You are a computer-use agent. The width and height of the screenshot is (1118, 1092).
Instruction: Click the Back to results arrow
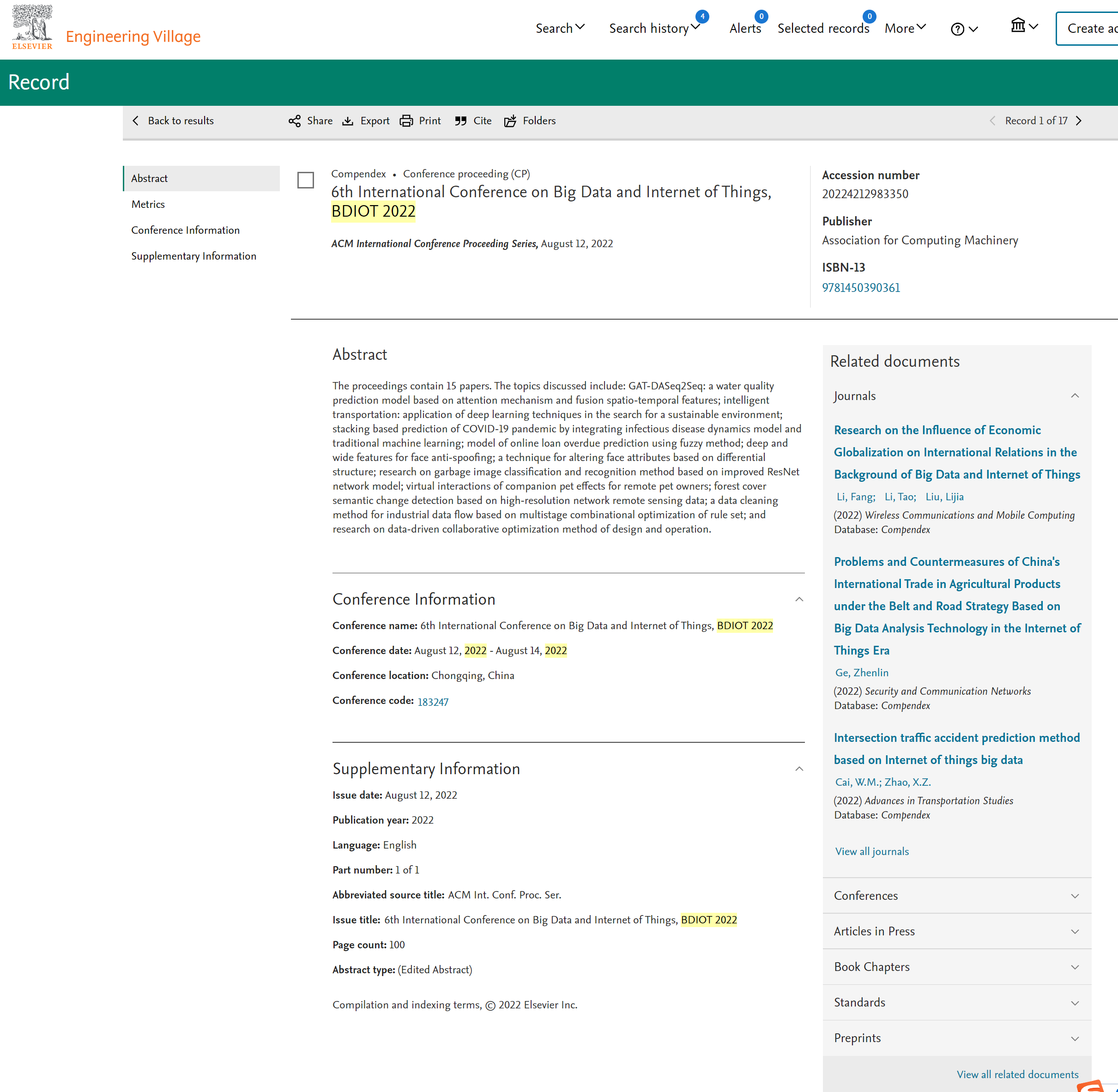(x=136, y=121)
